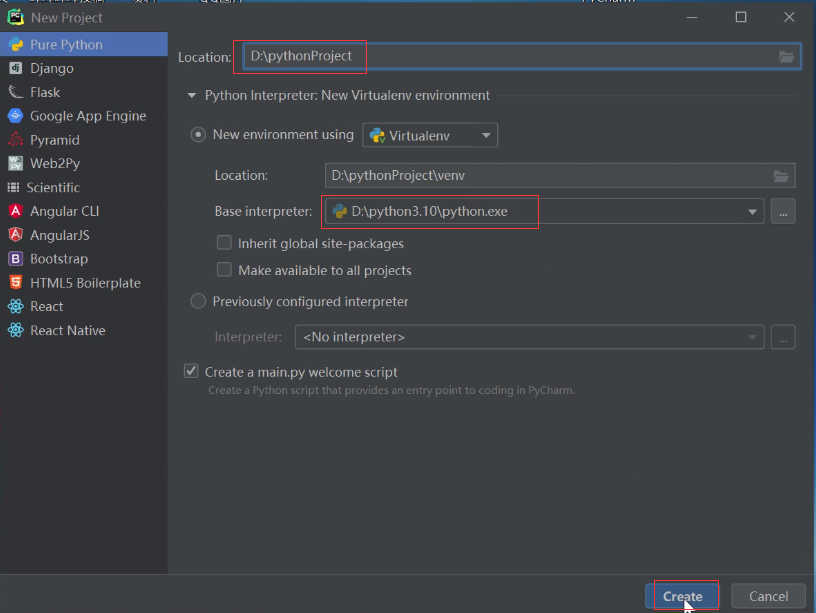Select Pure Python project type
Viewport: 816px width, 613px height.
[66, 45]
